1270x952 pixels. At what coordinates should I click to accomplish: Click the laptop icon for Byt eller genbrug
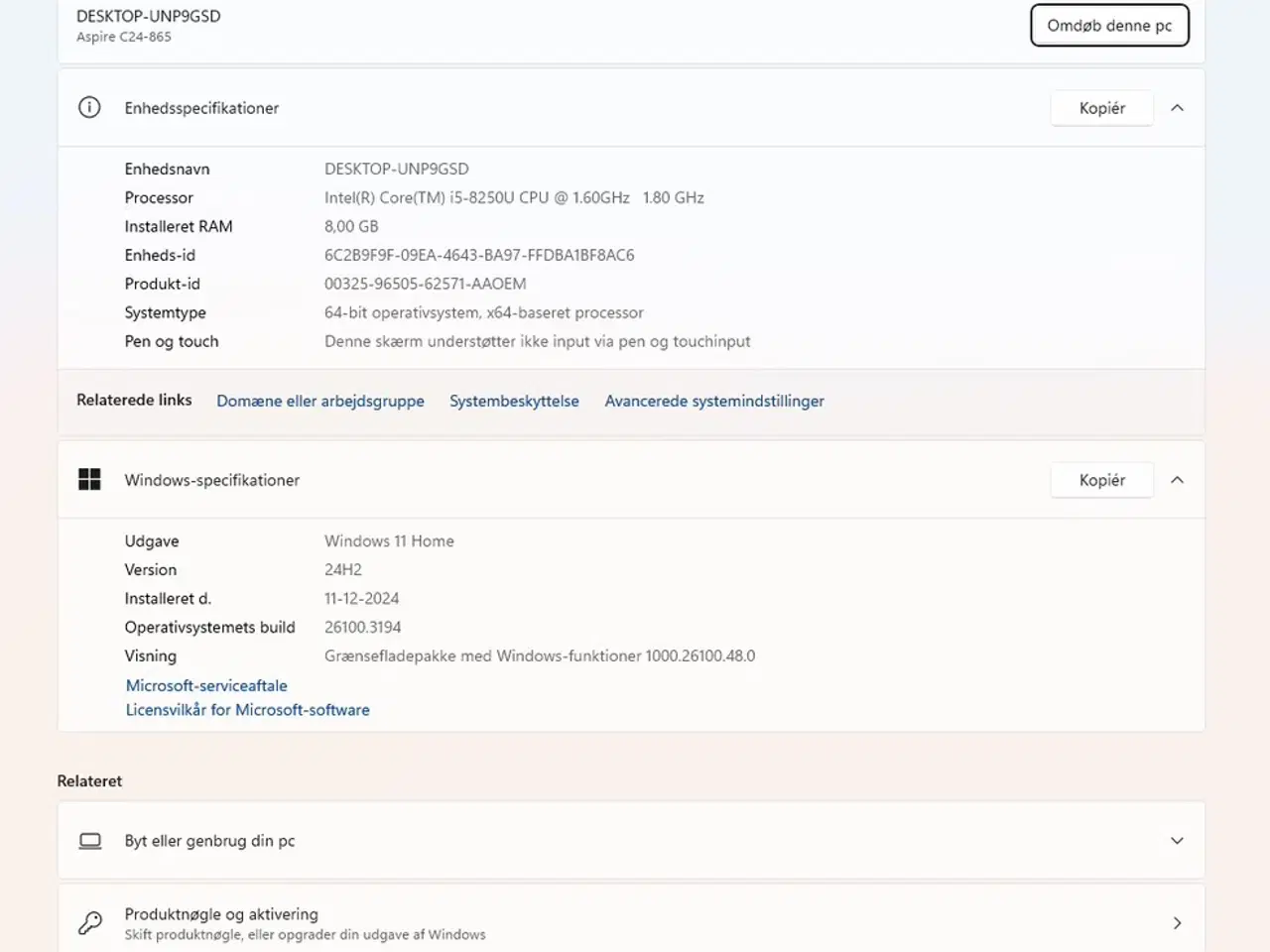(x=90, y=841)
